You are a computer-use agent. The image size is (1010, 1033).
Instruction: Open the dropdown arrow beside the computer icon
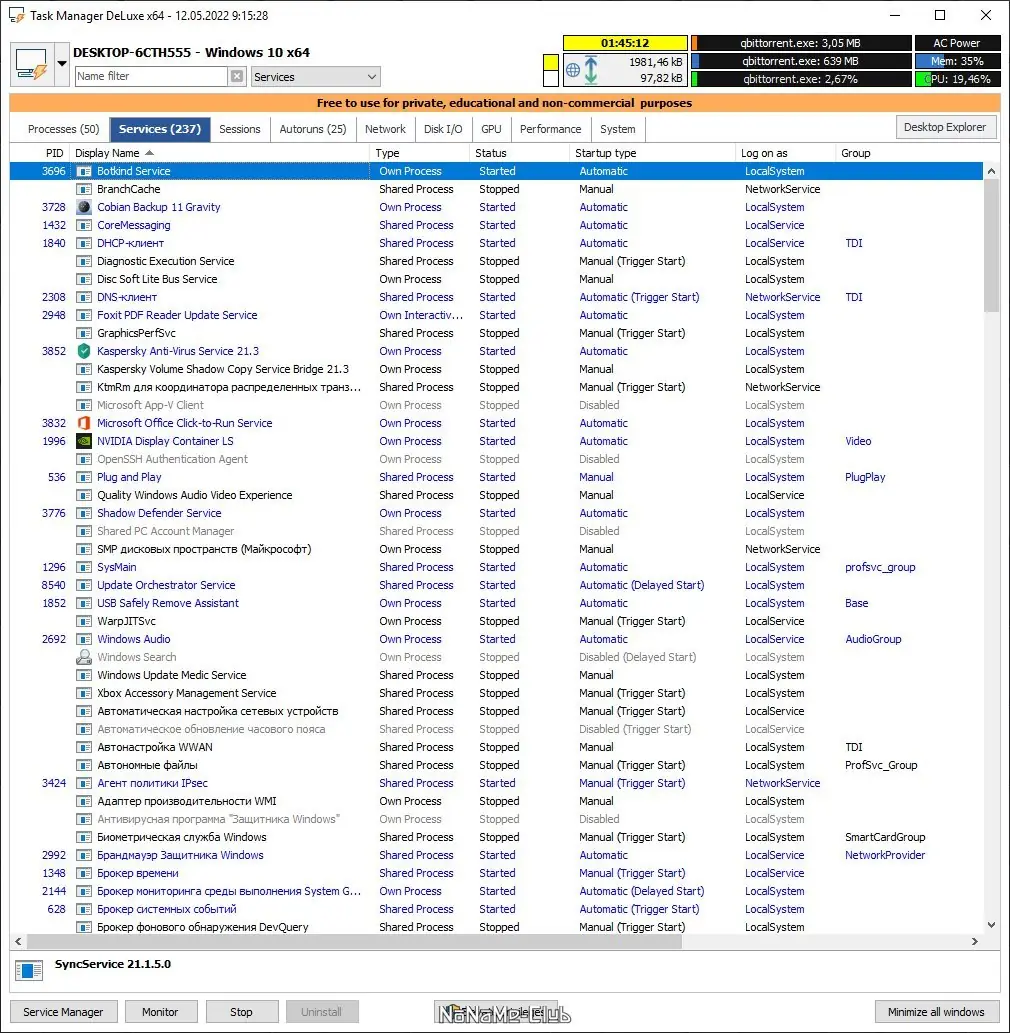click(x=61, y=64)
